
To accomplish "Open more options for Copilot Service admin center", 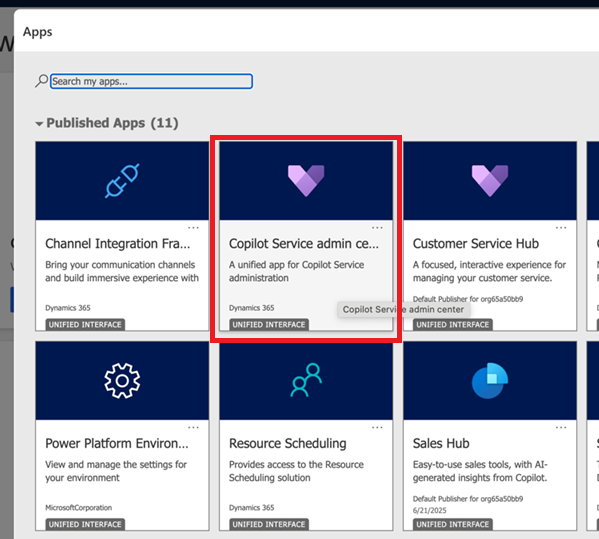I will [x=377, y=228].
